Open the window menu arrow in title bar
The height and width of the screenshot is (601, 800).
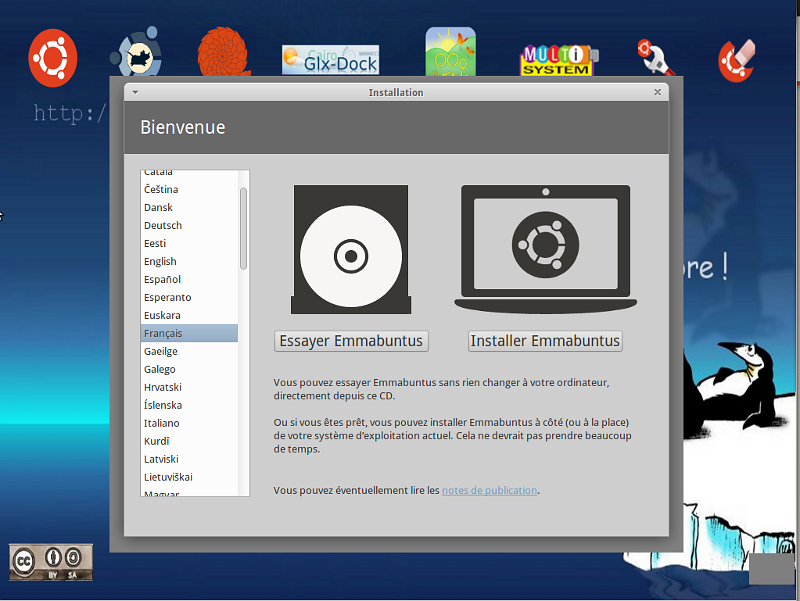pos(135,92)
